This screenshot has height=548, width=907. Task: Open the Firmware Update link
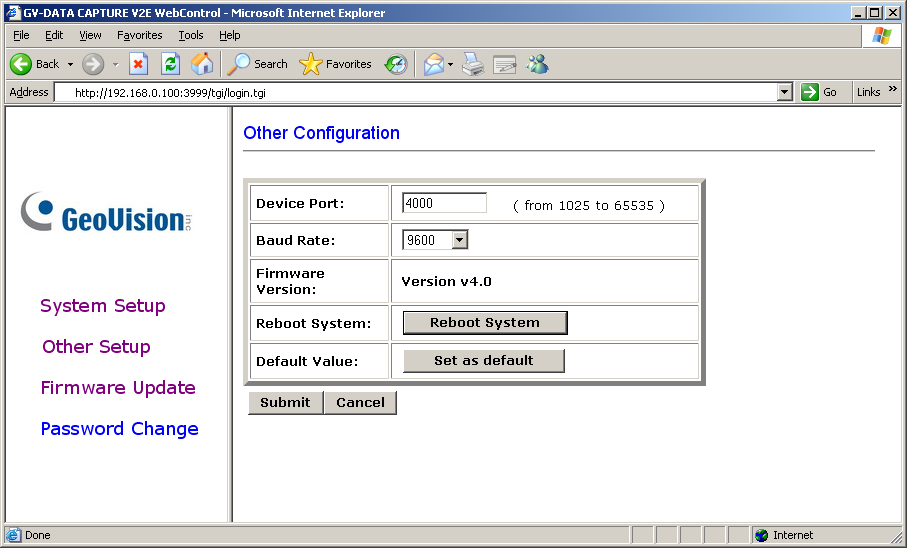pos(118,388)
